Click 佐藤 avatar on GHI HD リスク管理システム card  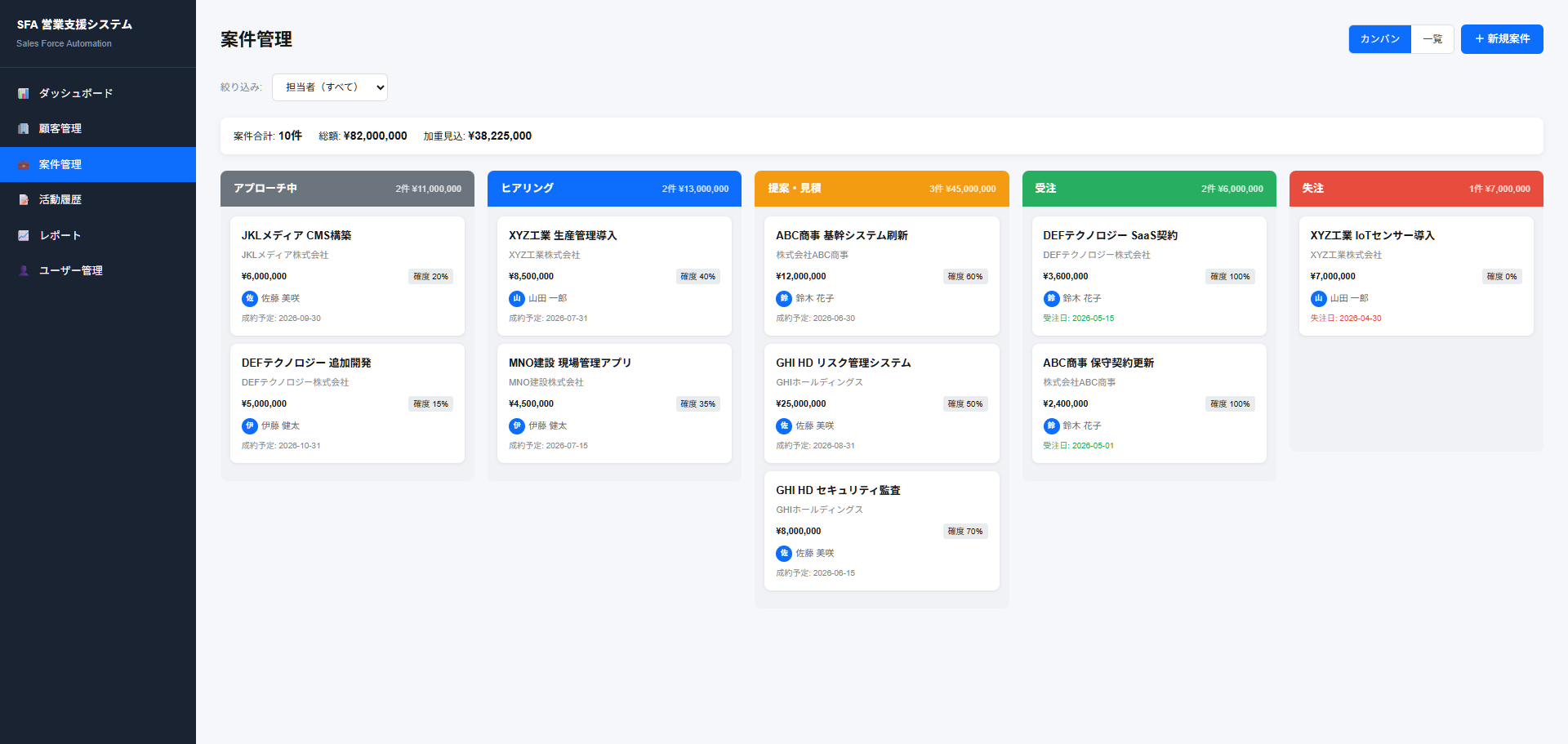click(784, 426)
